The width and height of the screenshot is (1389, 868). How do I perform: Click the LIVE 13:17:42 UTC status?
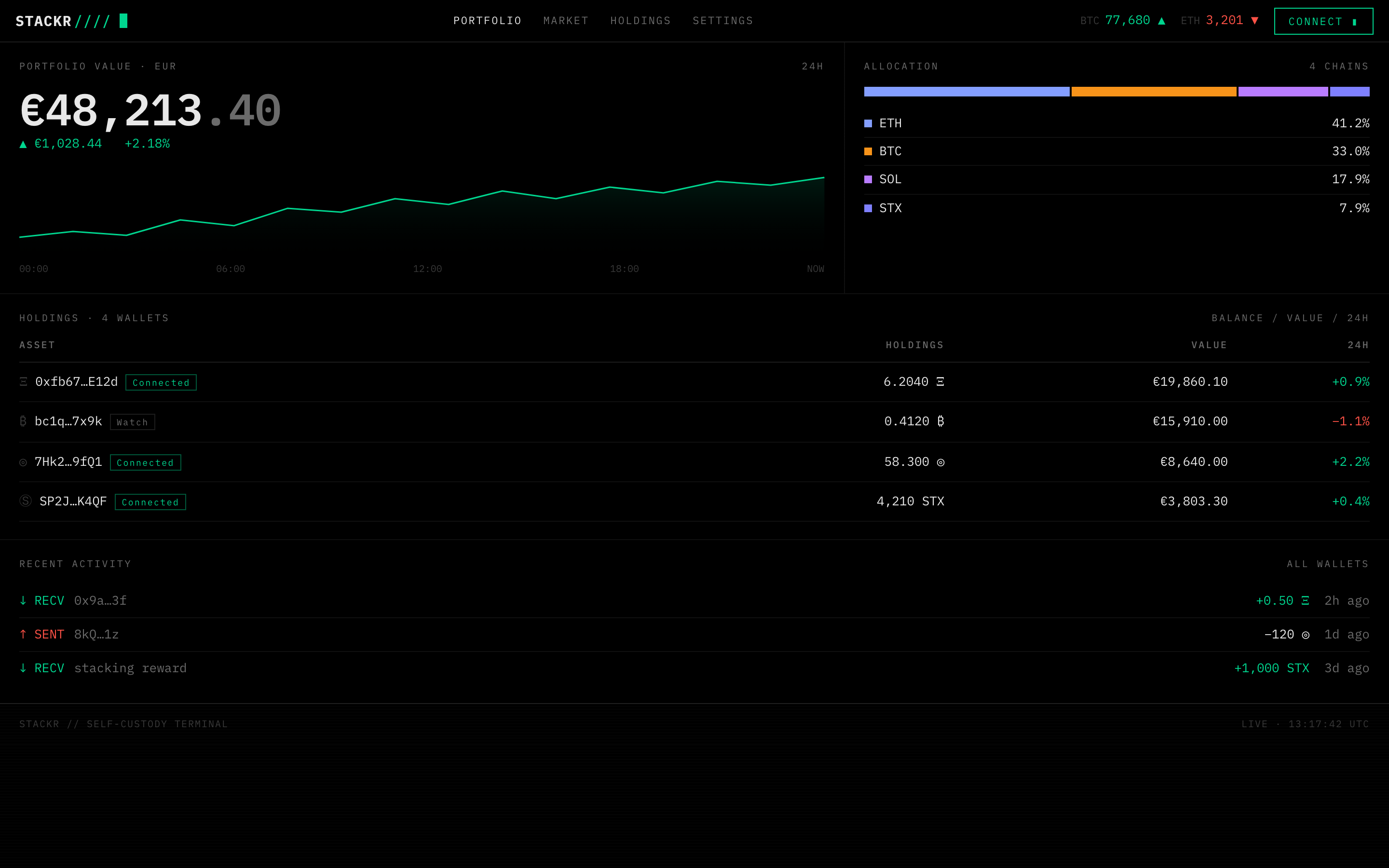tap(1305, 724)
